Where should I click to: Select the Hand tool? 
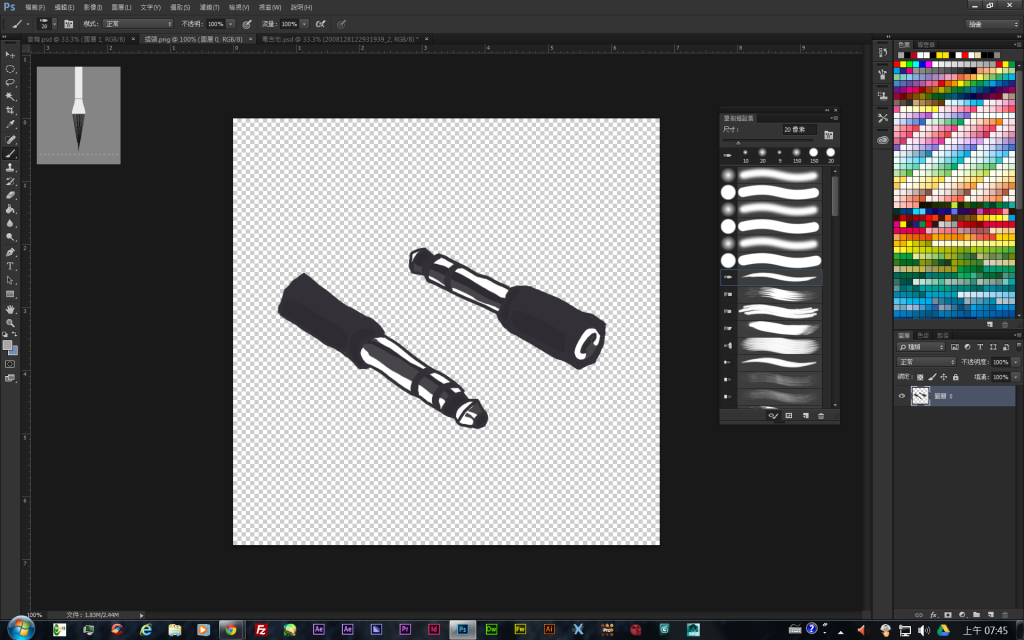tap(10, 309)
